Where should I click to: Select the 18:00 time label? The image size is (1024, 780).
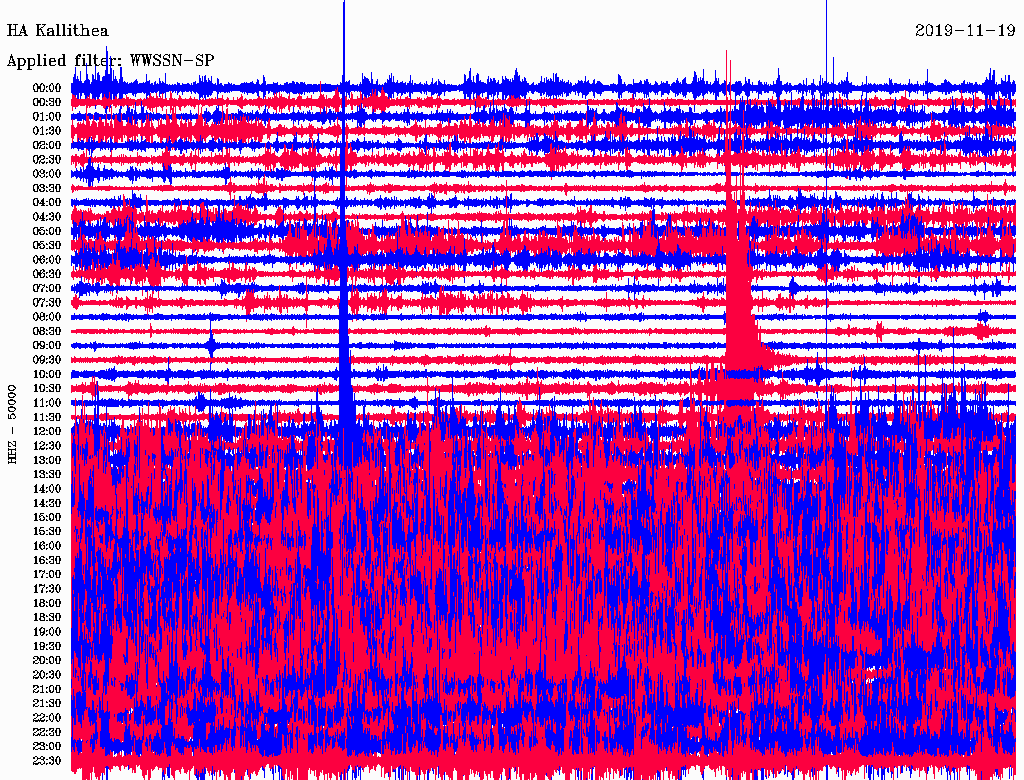tap(47, 604)
